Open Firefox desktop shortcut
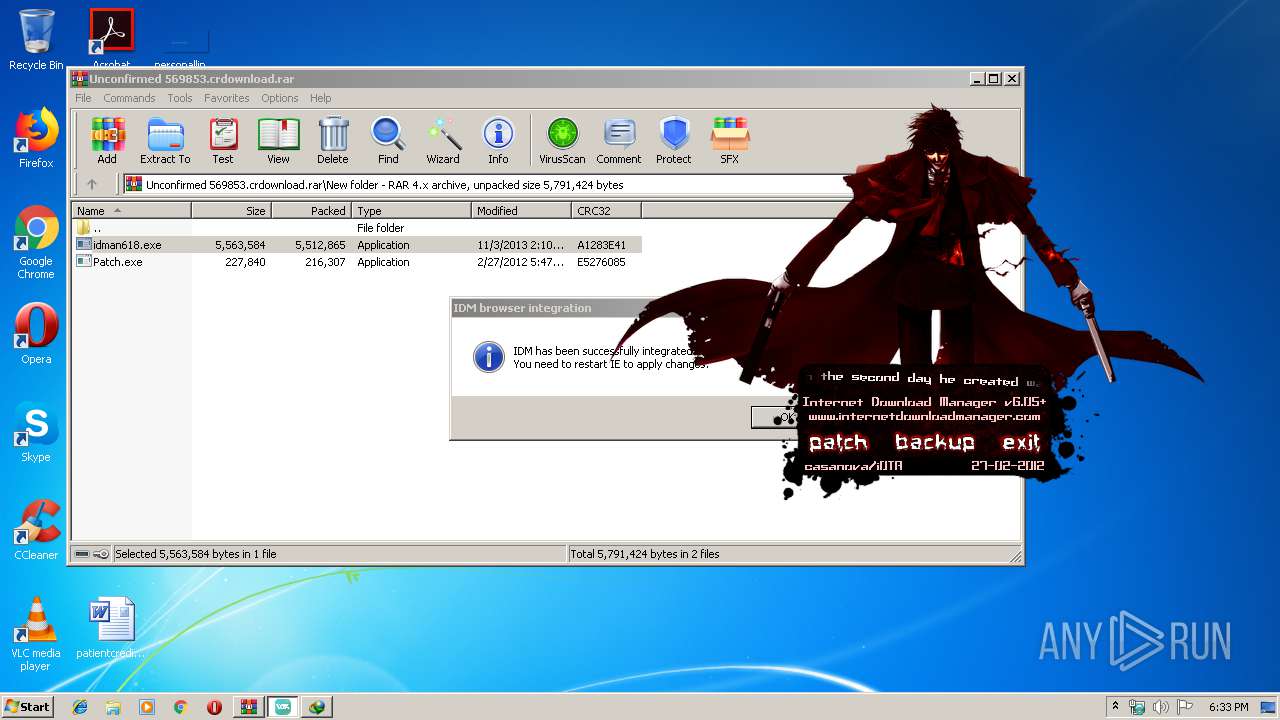 point(36,138)
